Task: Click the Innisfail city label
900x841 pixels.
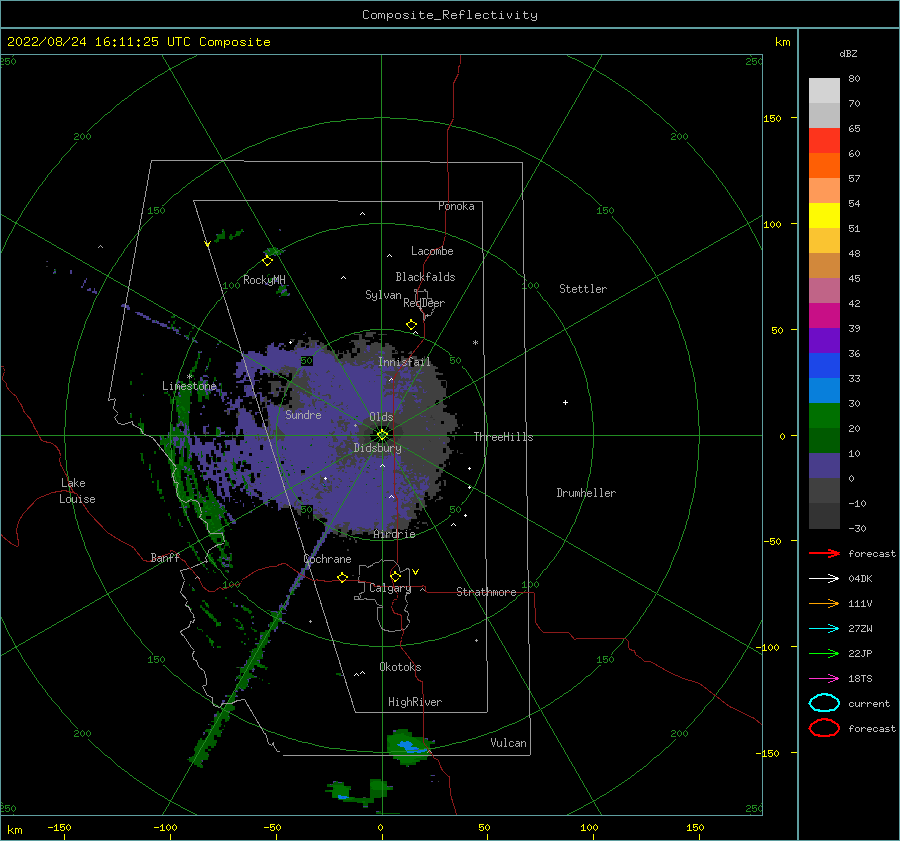Action: (x=404, y=362)
